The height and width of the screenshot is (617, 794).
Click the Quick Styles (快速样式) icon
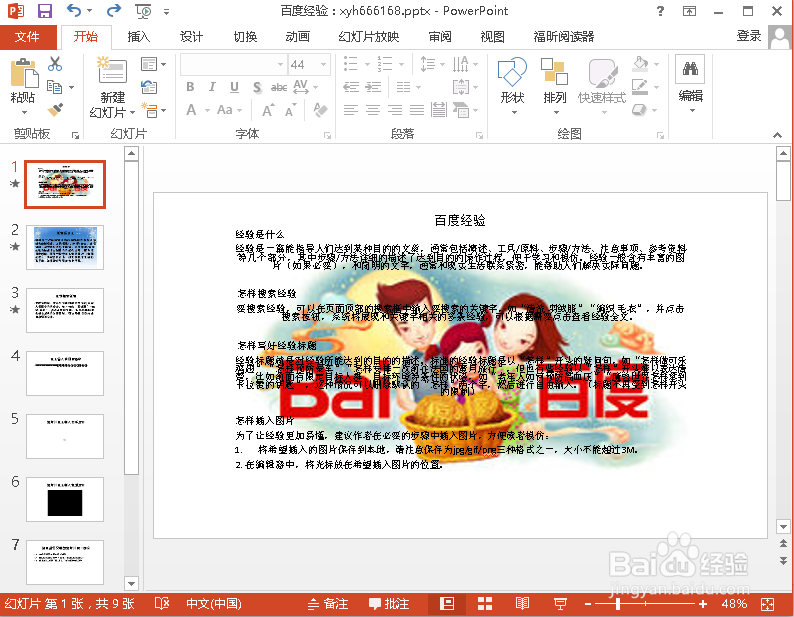tap(602, 73)
